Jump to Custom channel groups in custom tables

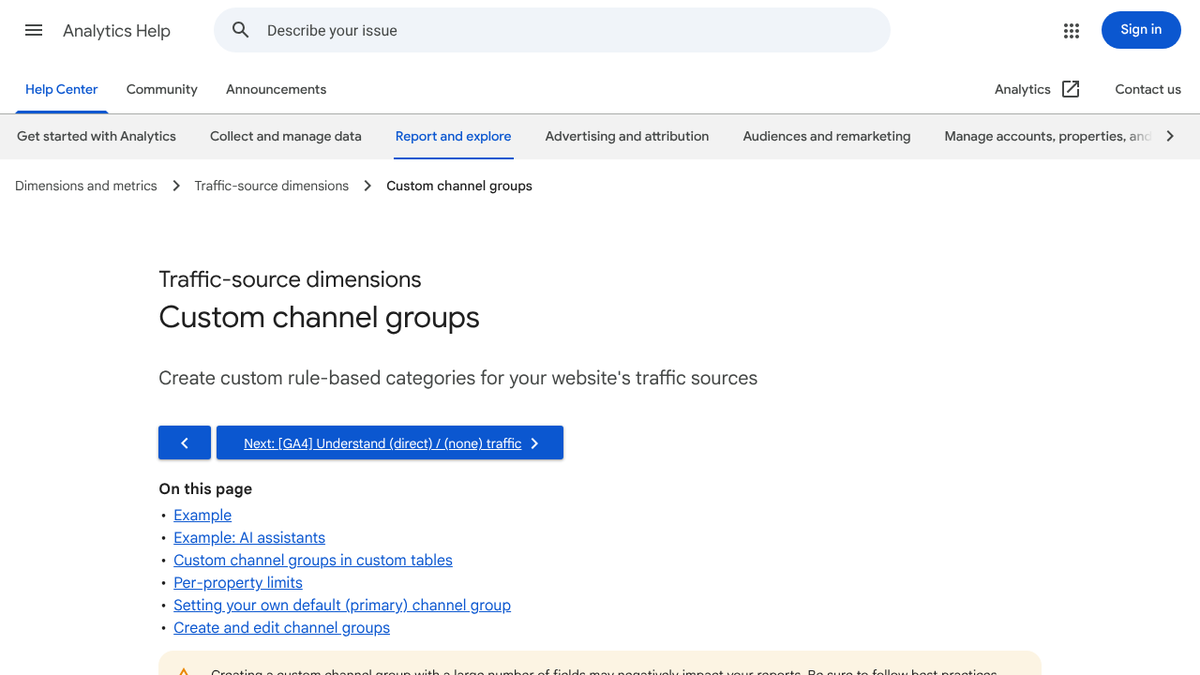tap(313, 560)
